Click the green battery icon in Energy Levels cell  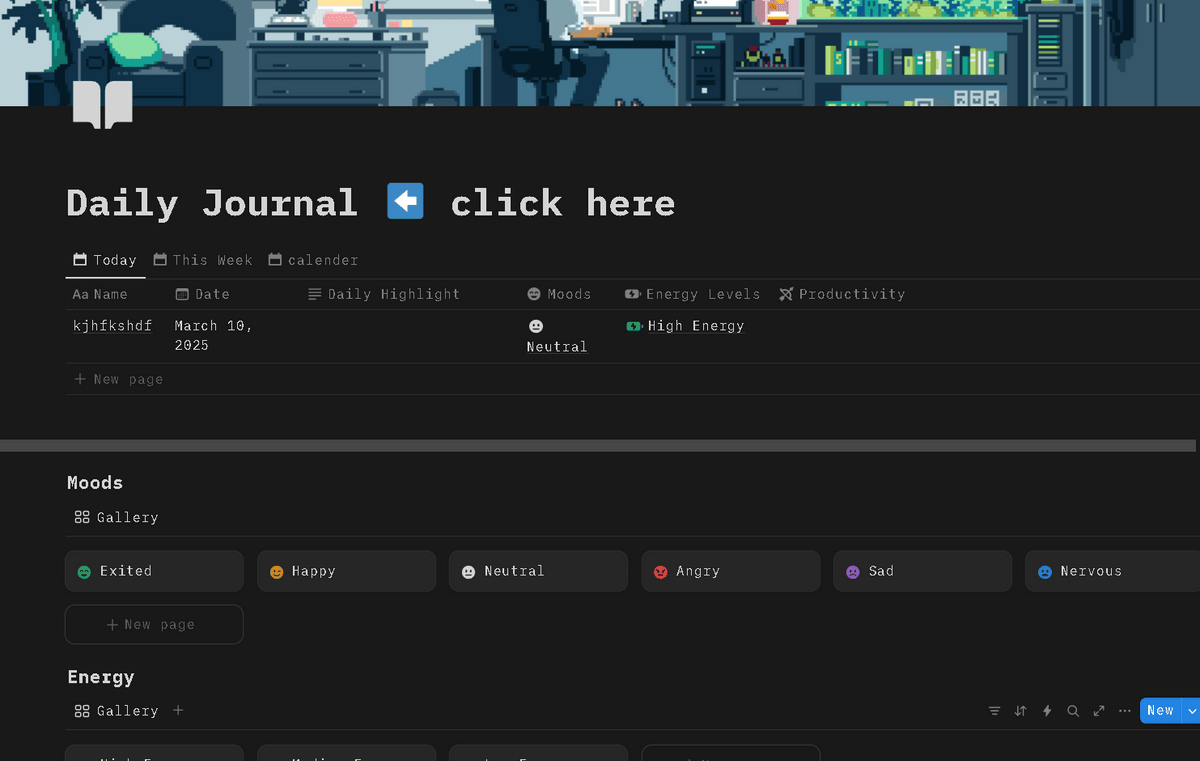click(634, 326)
